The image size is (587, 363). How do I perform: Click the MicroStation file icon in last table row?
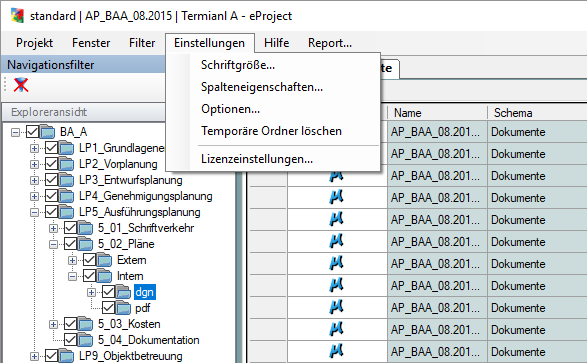tap(336, 351)
